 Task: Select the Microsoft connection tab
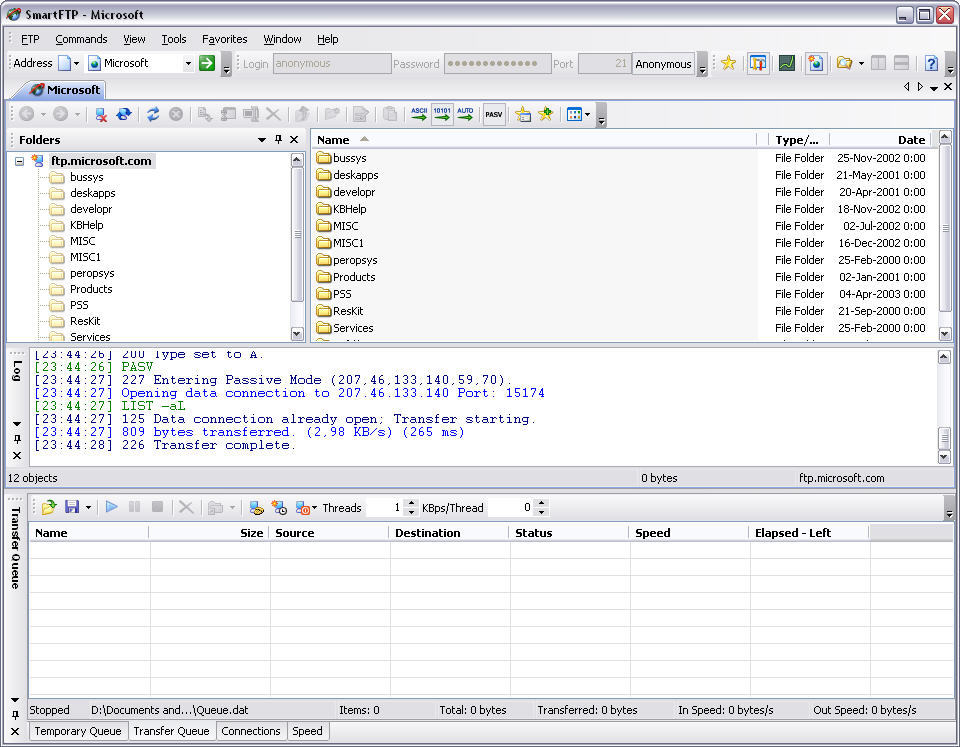65,90
